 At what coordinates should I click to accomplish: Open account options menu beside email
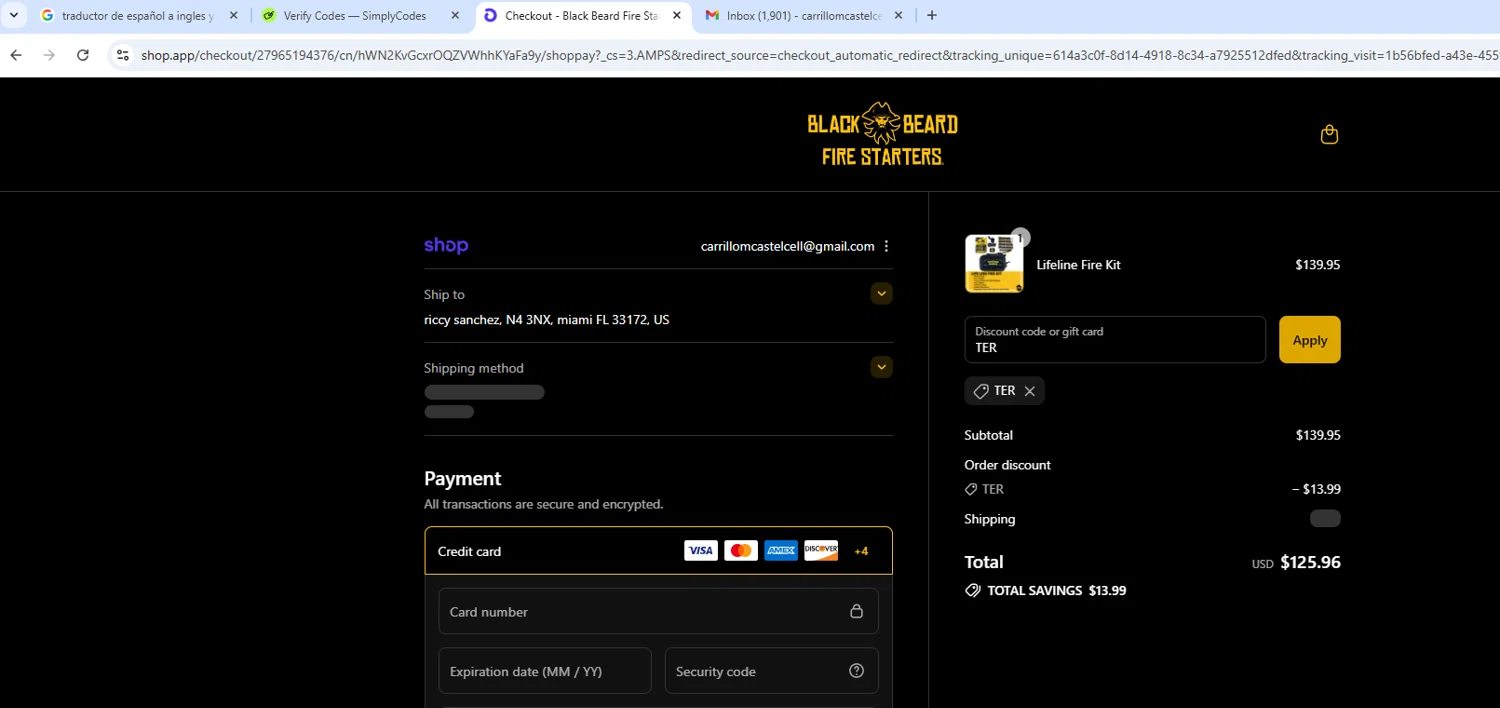886,246
